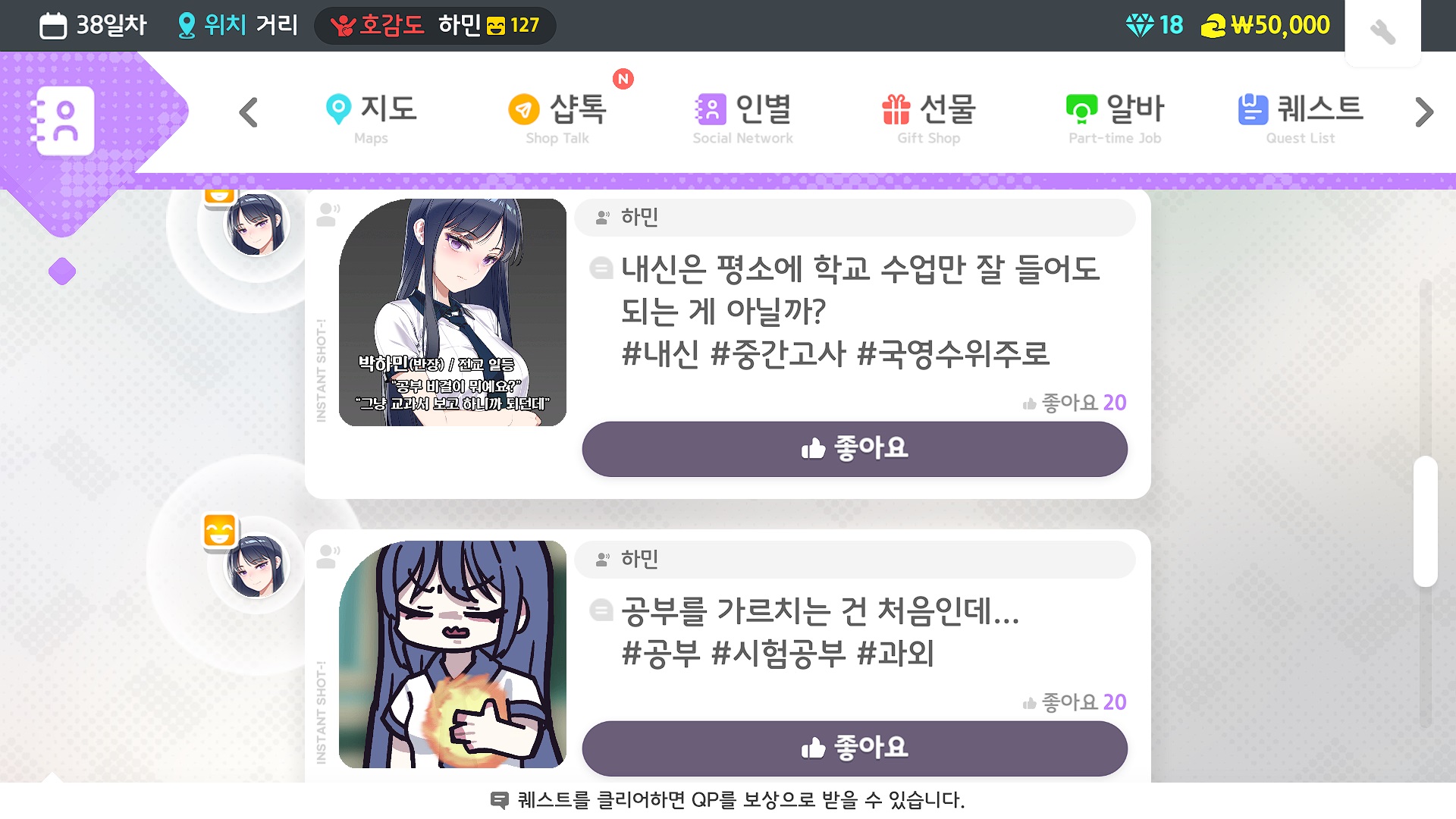The image size is (1456, 819).
Task: Open the 샵톡 Shop Talk tab
Action: tap(557, 118)
